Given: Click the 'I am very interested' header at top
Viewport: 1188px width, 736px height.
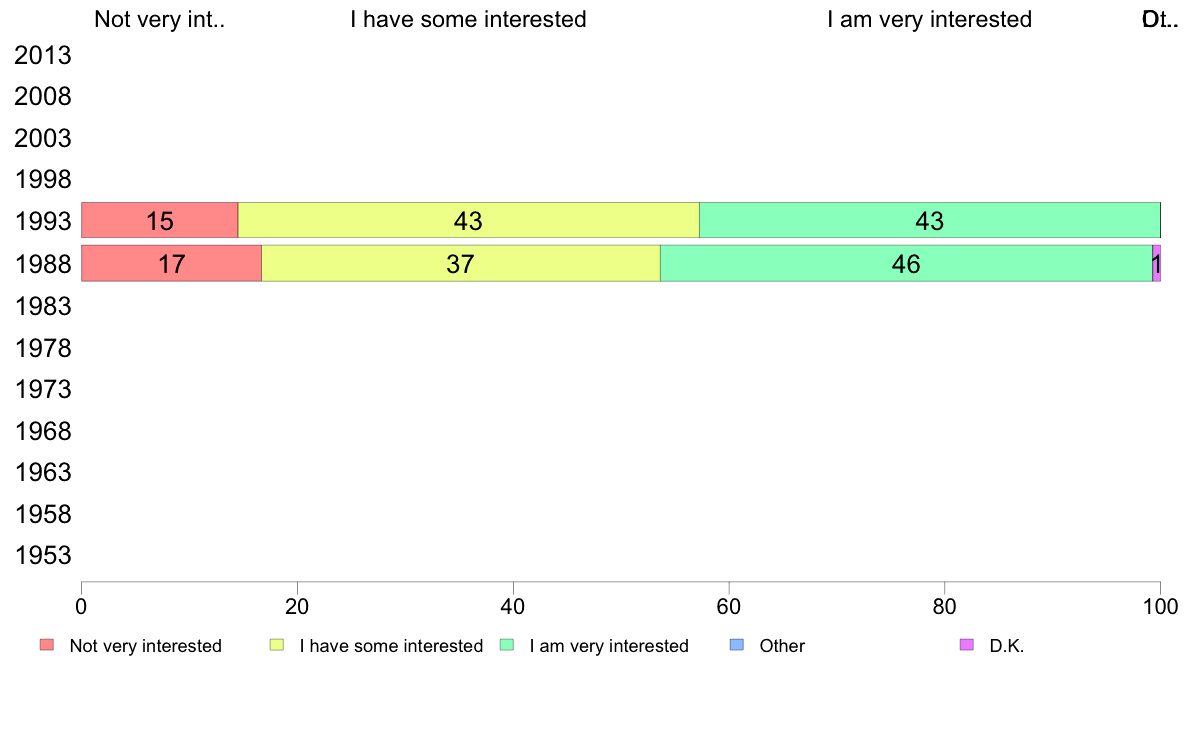Looking at the screenshot, I should pos(930,19).
